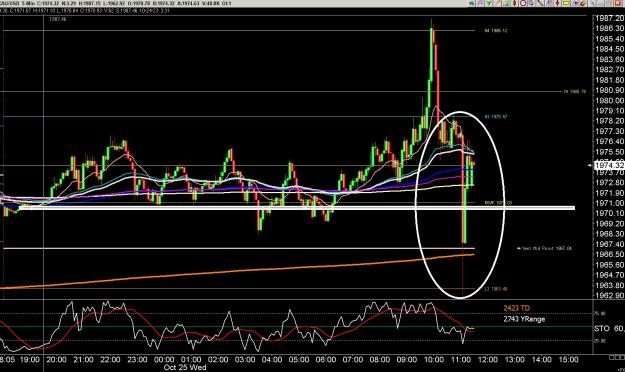The height and width of the screenshot is (372, 625).
Task: Click the 2423 TD orange label
Action: click(517, 308)
